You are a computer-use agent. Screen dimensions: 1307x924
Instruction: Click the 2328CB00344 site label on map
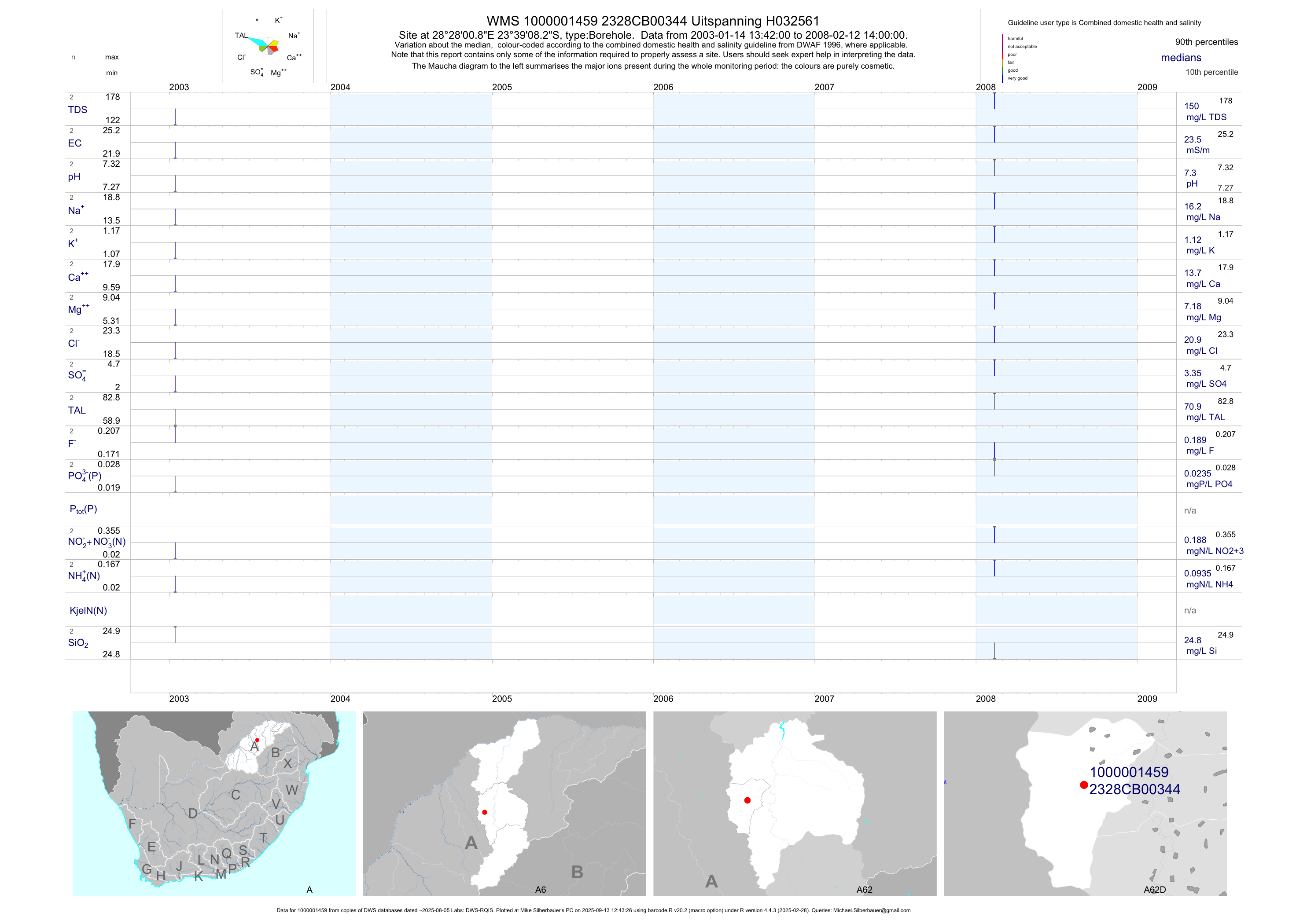click(1134, 789)
